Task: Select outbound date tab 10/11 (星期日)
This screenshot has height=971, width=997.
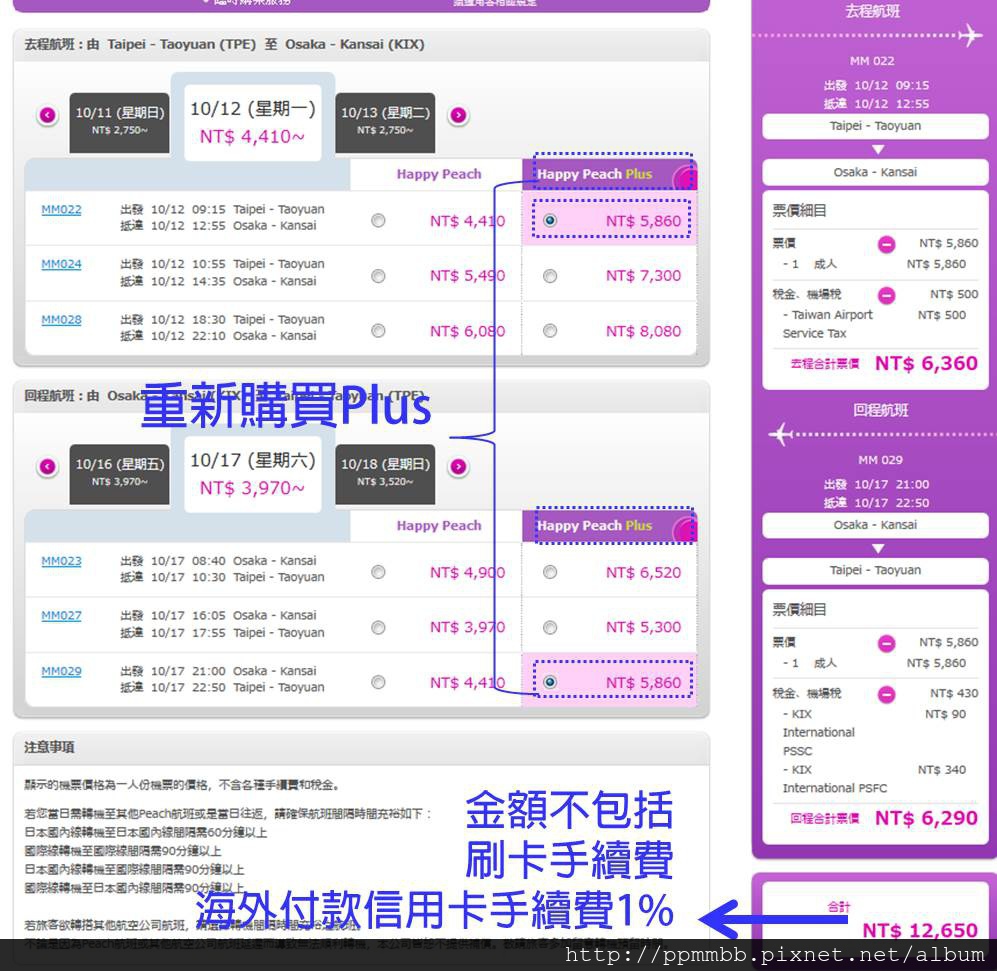Action: (120, 122)
